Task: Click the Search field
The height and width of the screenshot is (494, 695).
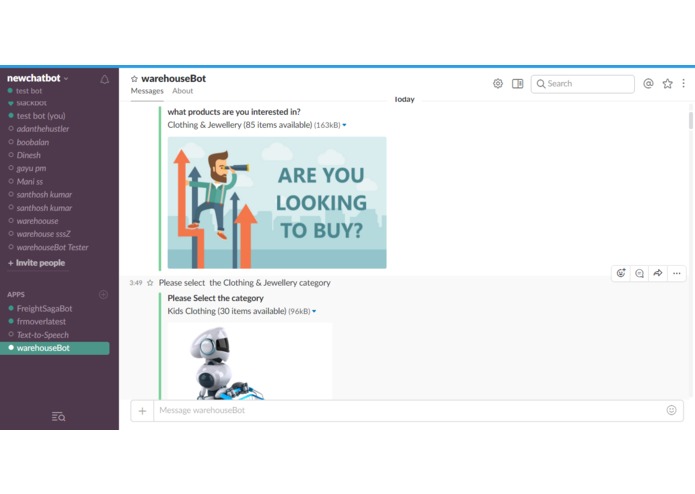Action: (582, 84)
